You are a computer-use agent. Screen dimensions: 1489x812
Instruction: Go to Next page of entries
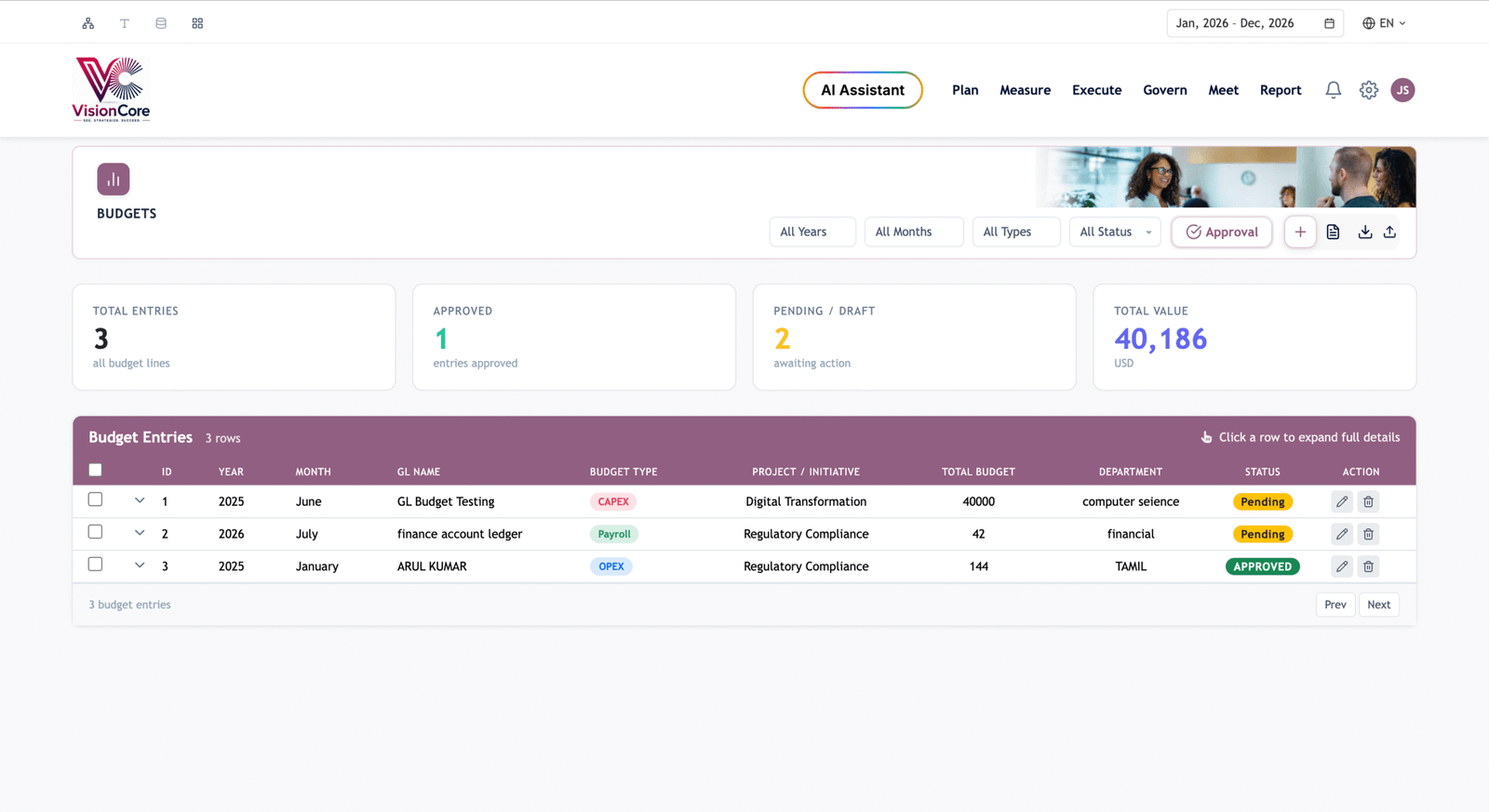pos(1378,605)
